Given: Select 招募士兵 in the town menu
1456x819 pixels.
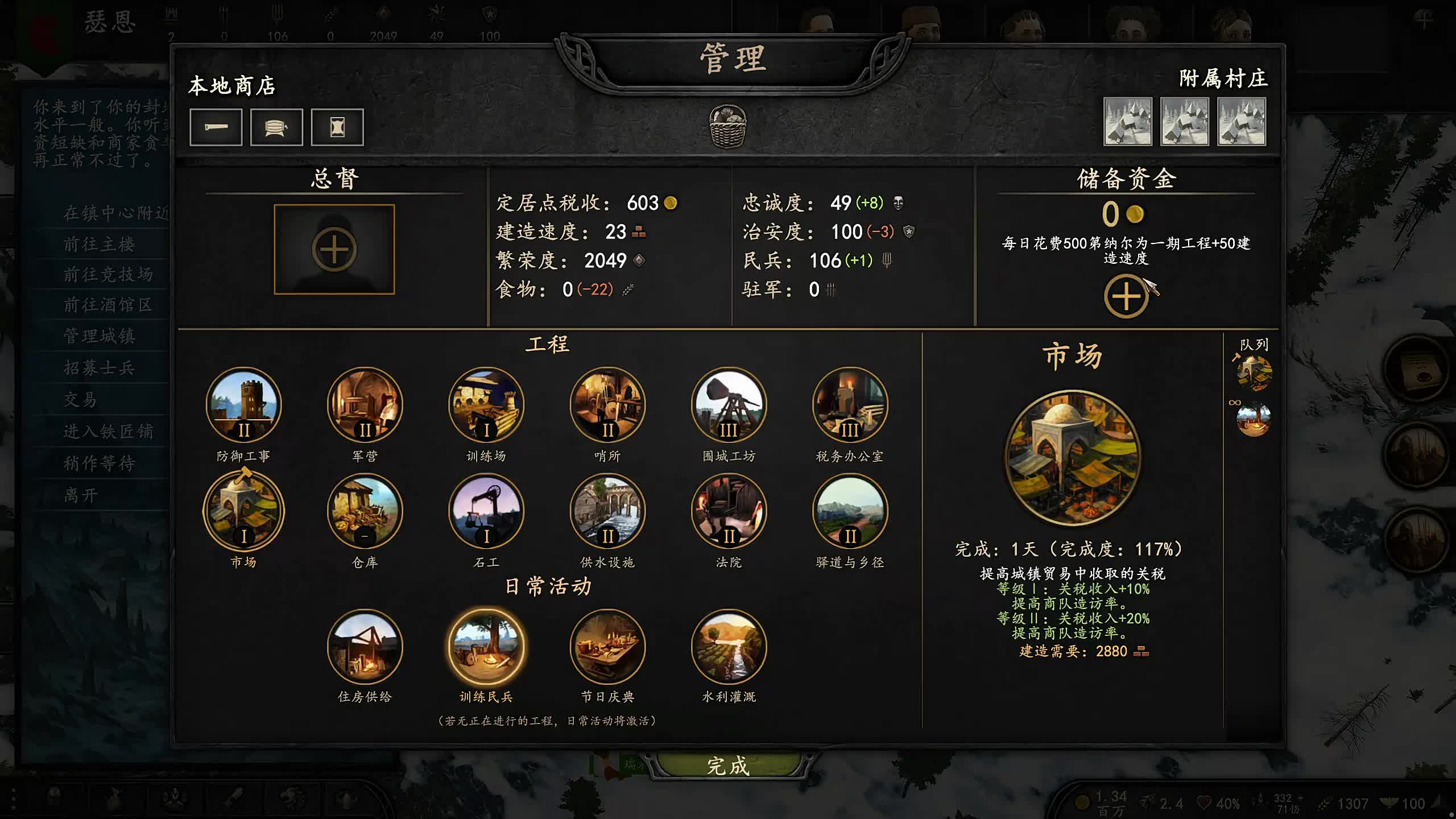Looking at the screenshot, I should (x=99, y=368).
